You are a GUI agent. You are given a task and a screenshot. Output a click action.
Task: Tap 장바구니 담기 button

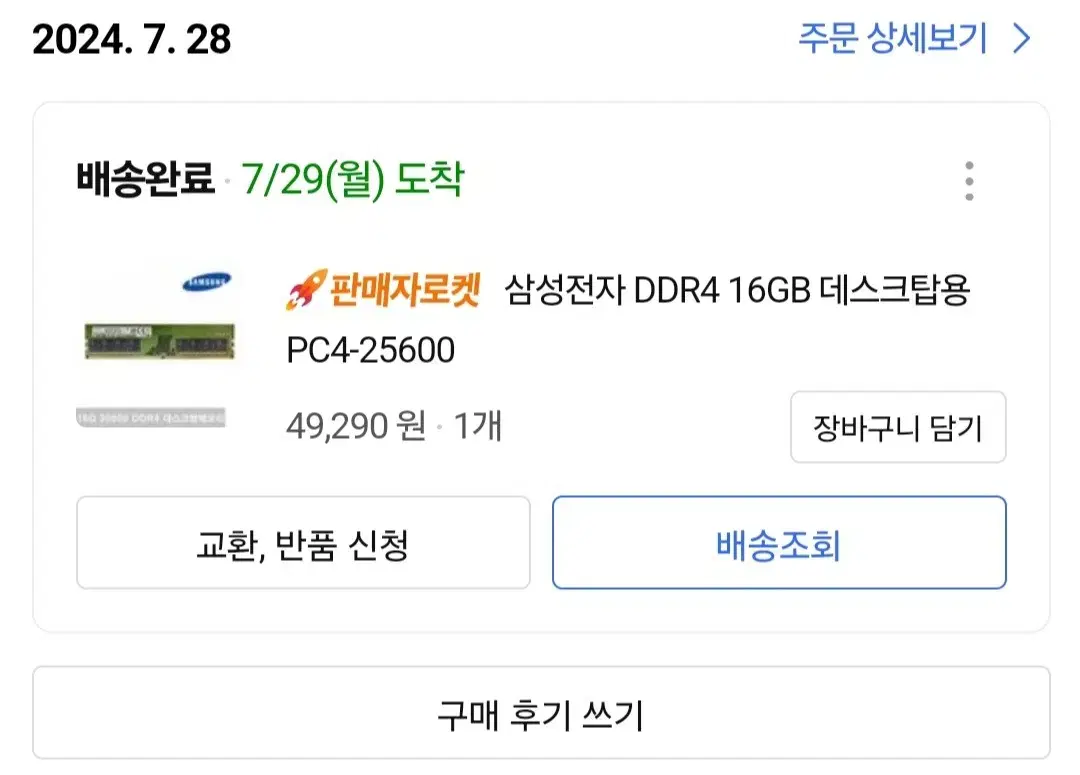(x=898, y=427)
